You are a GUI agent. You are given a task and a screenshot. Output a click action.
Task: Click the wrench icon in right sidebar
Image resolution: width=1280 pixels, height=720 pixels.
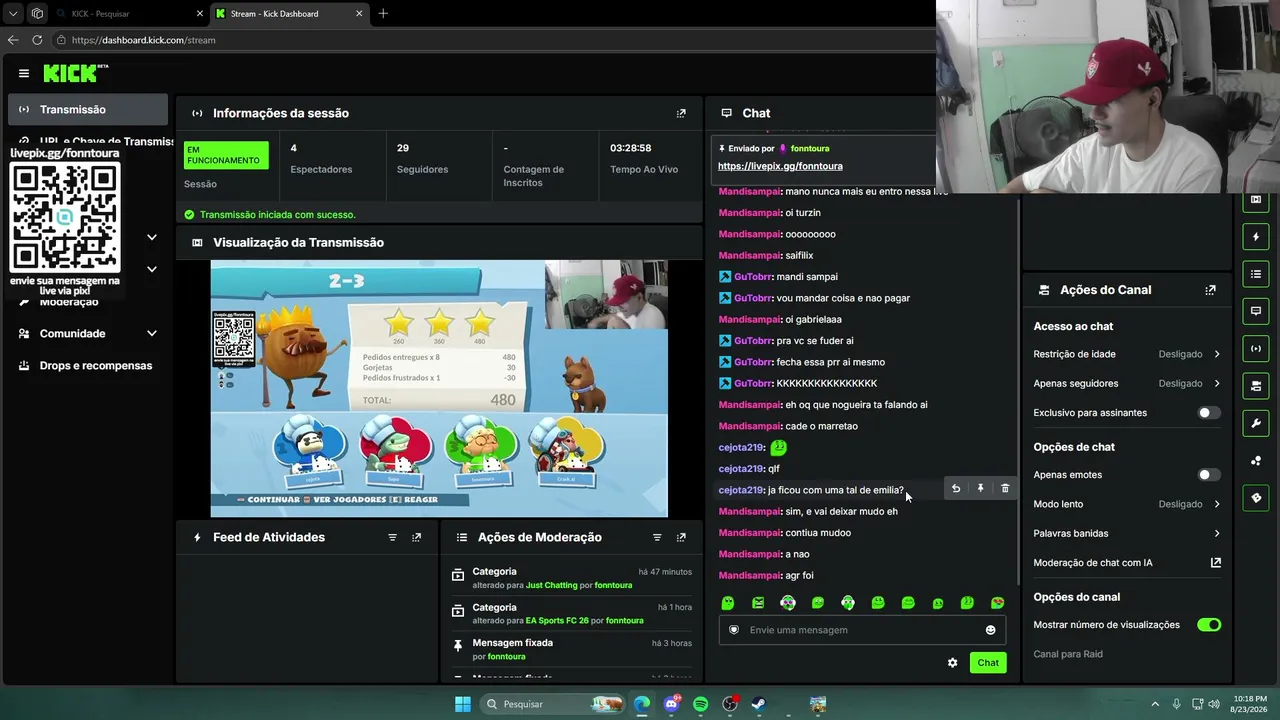[1256, 423]
